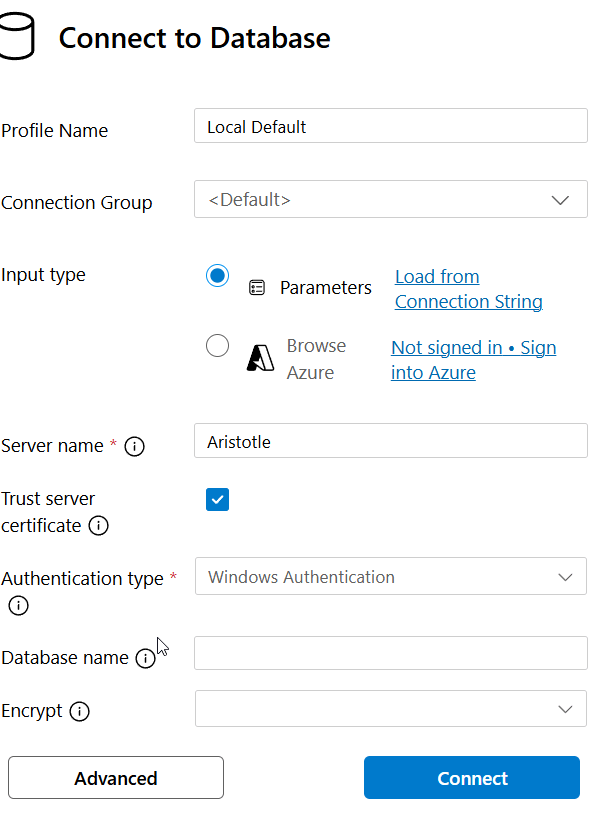Open the Authentication type dropdown
Viewport: 606px width, 836px height.
390,577
